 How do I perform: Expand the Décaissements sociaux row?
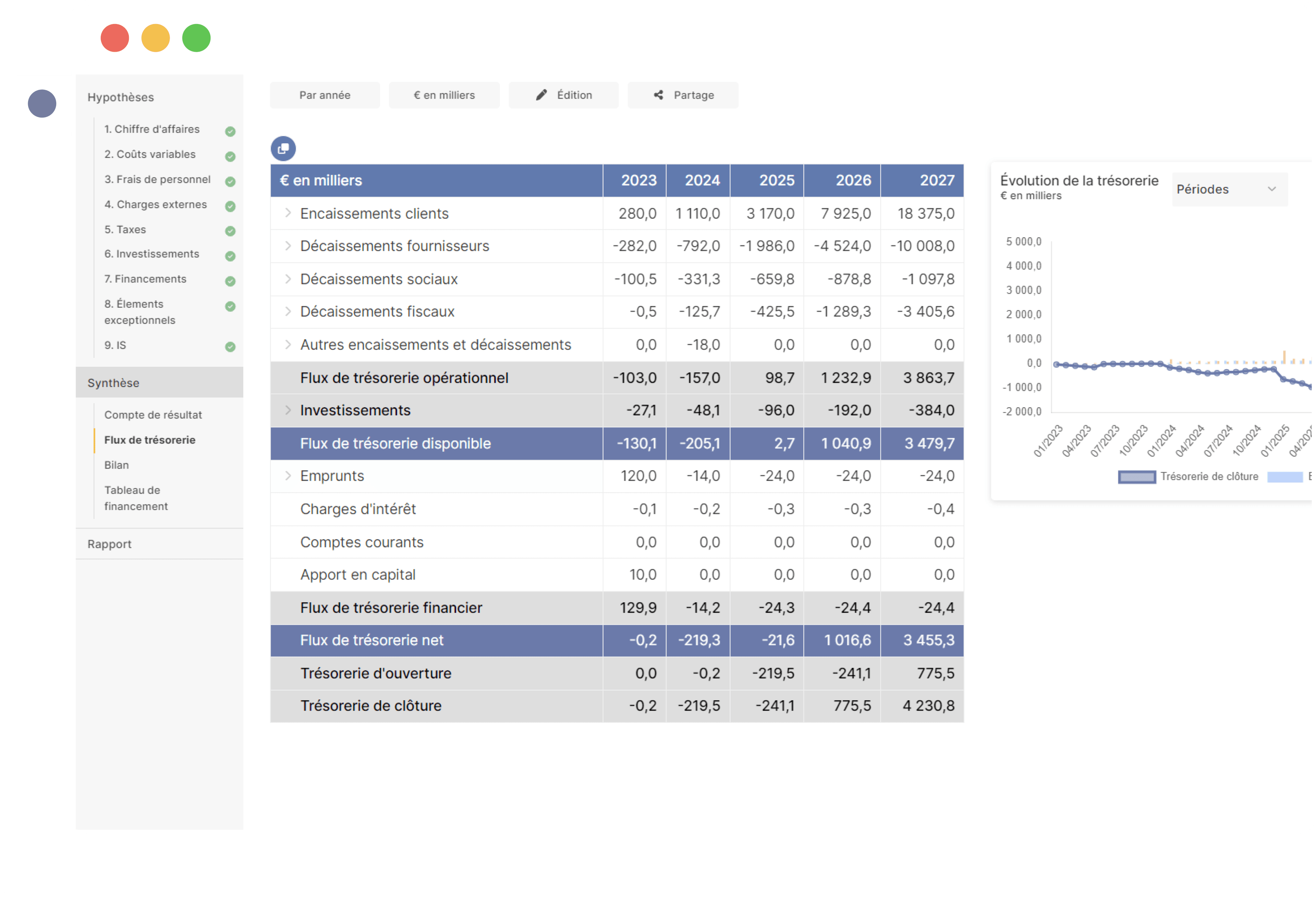pos(288,279)
